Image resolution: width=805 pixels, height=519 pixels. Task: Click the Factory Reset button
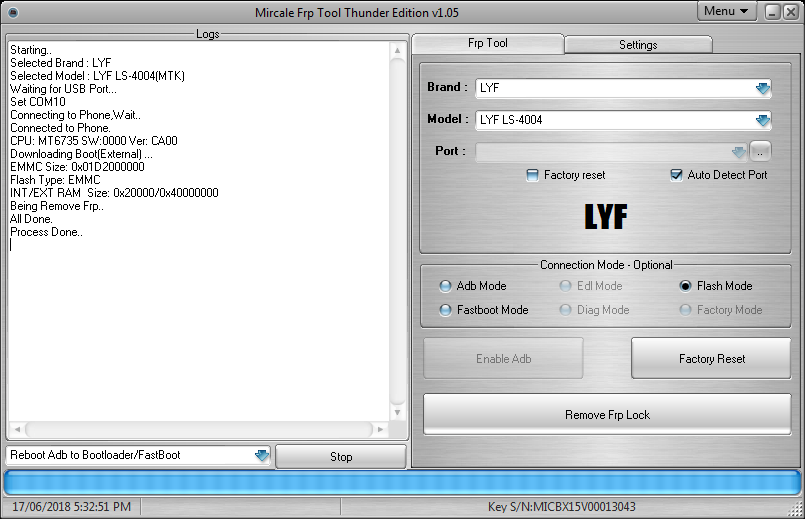pyautogui.click(x=711, y=358)
